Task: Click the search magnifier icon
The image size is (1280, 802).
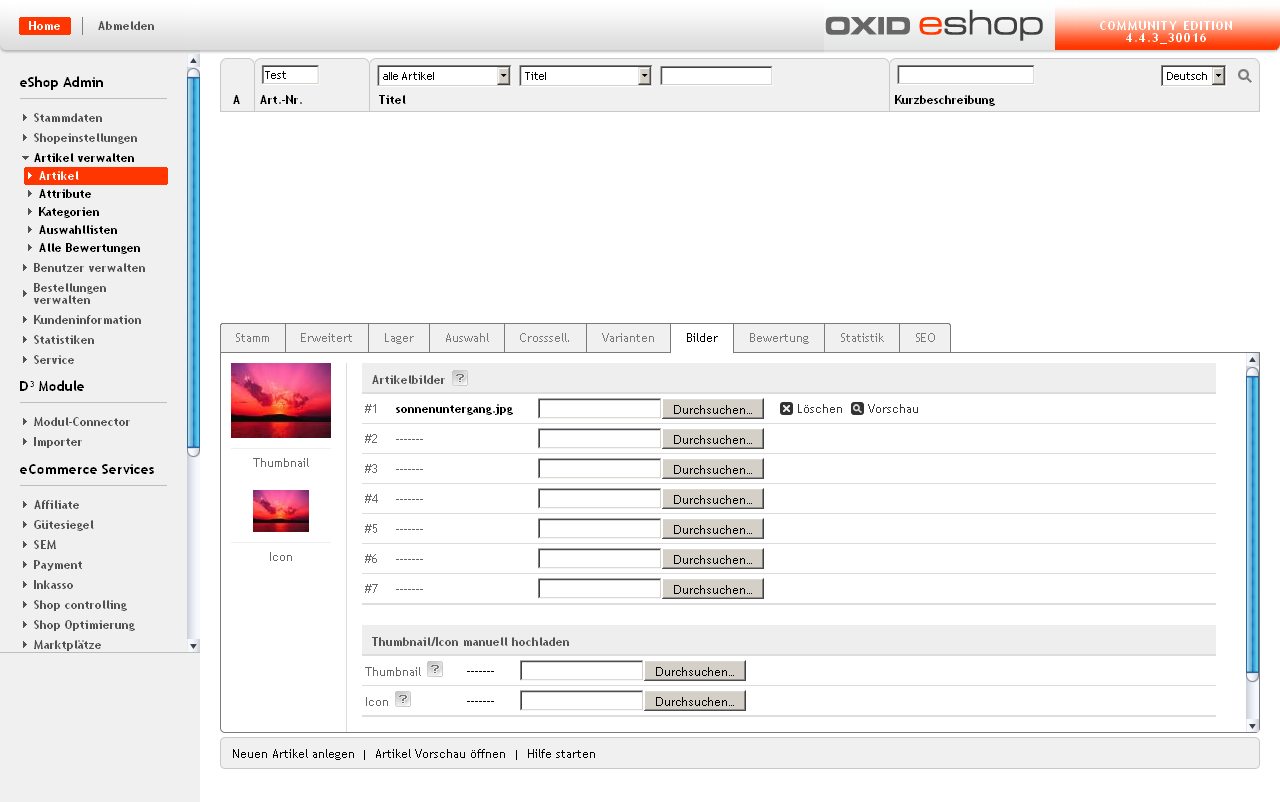Action: 1244,76
